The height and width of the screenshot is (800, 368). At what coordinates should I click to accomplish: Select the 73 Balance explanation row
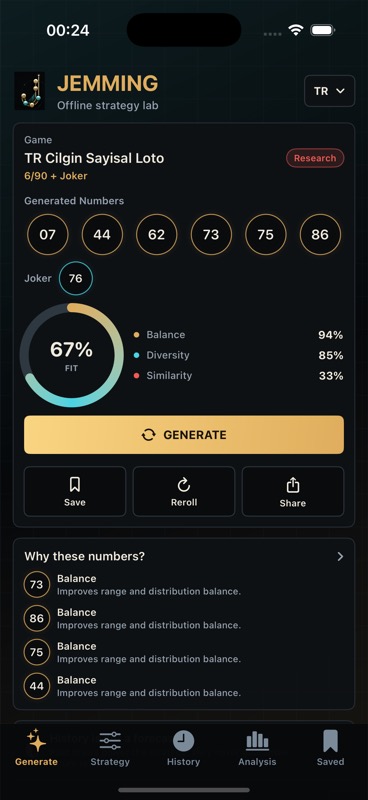click(x=184, y=585)
